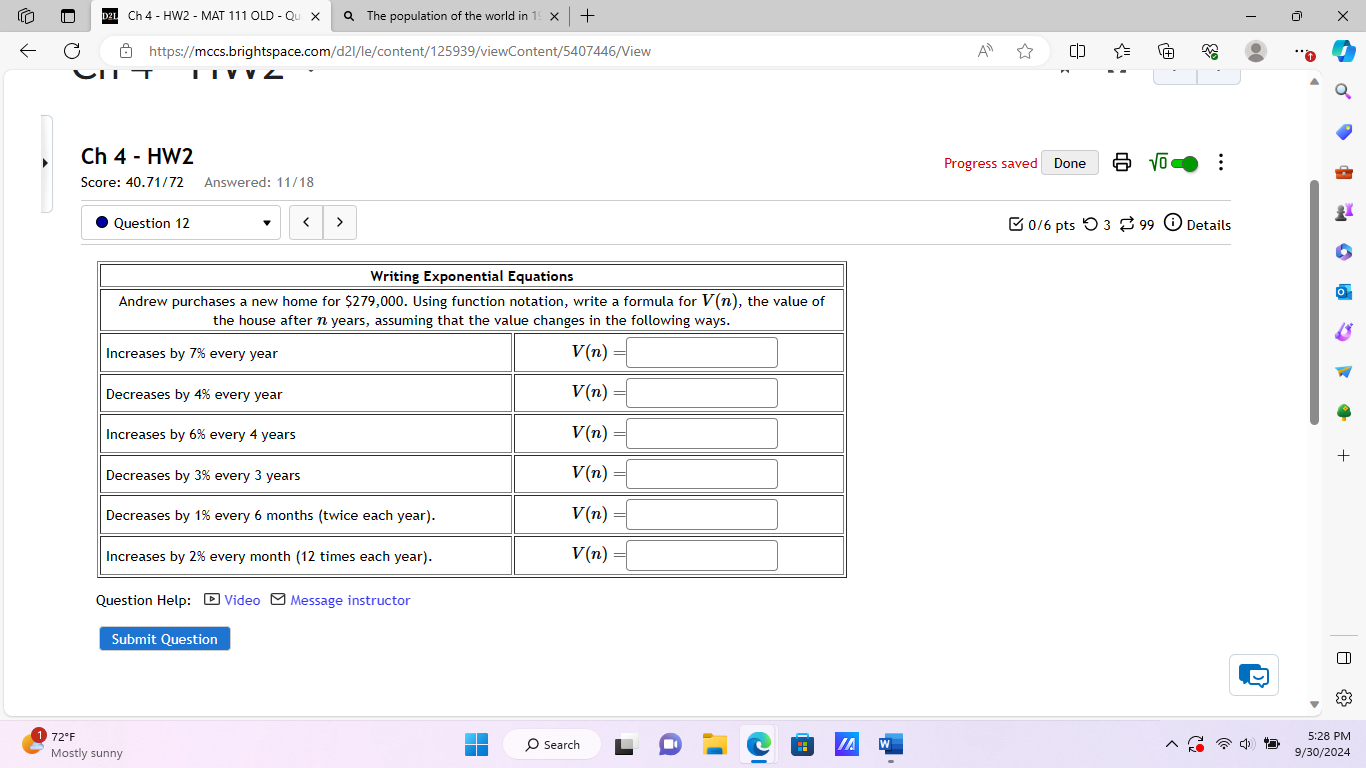Print the assignment with printer icon

pos(1122,163)
